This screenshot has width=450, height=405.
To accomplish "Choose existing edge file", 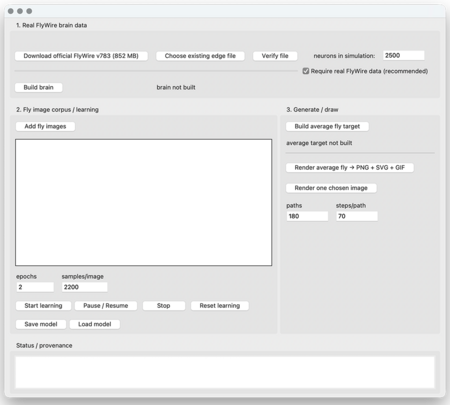I will point(200,56).
